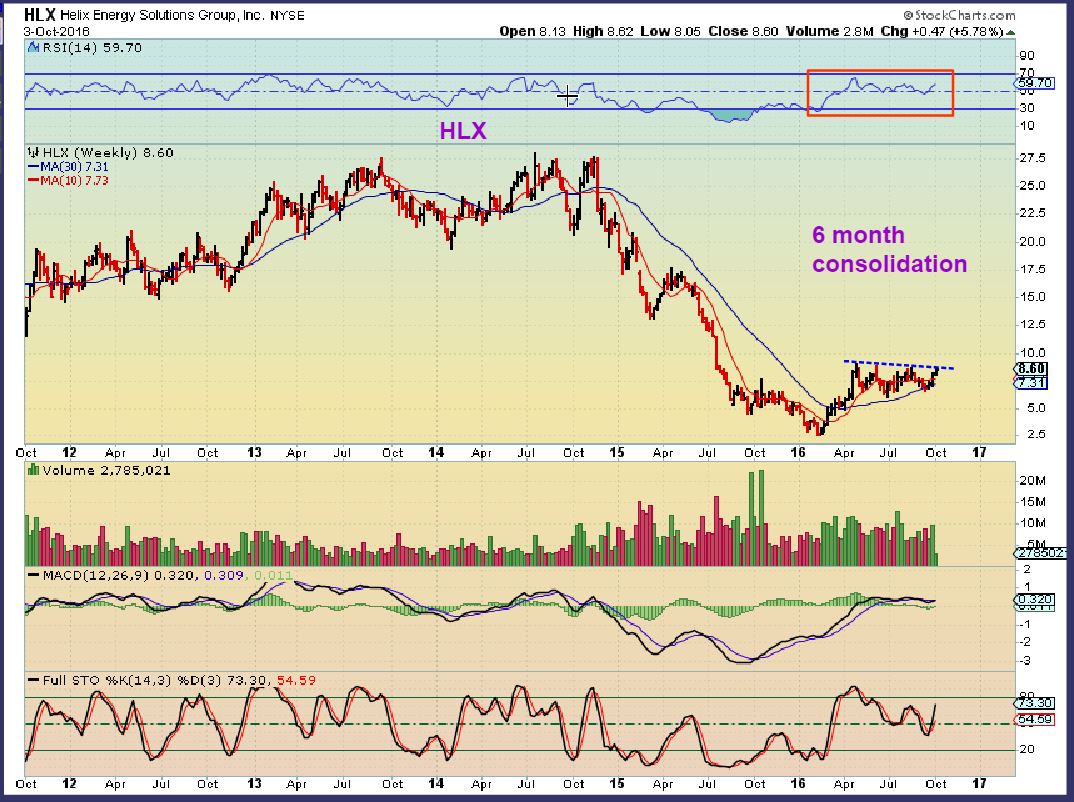The height and width of the screenshot is (802, 1074).
Task: Click the candlestick icon beside HLX (Weekly)
Action: pos(34,153)
